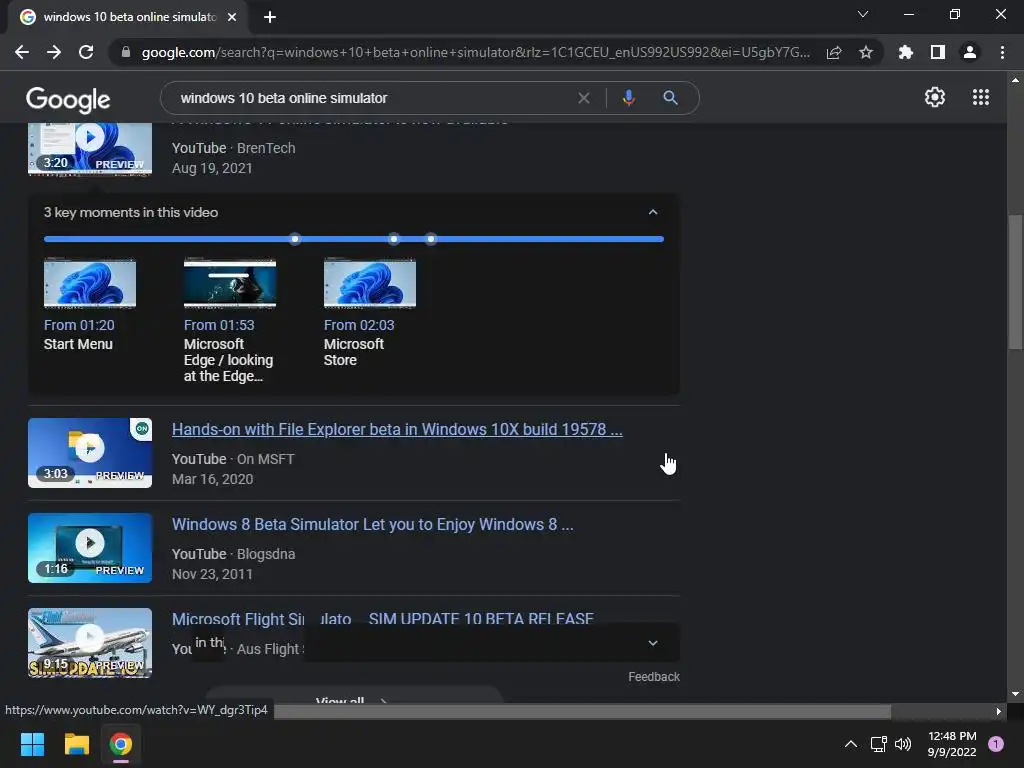
Task: Jump to second key moment marker on progress bar
Action: coord(393,239)
